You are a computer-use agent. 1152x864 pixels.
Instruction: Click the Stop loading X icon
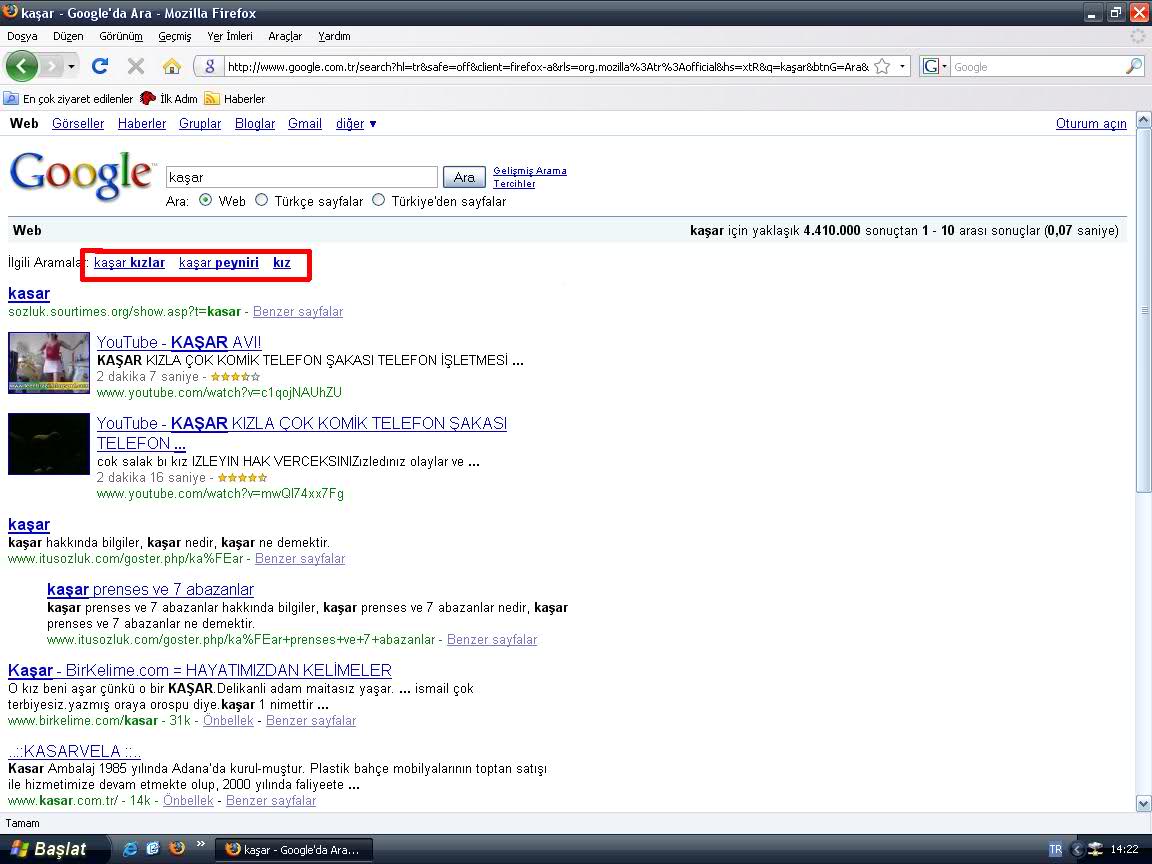point(135,67)
